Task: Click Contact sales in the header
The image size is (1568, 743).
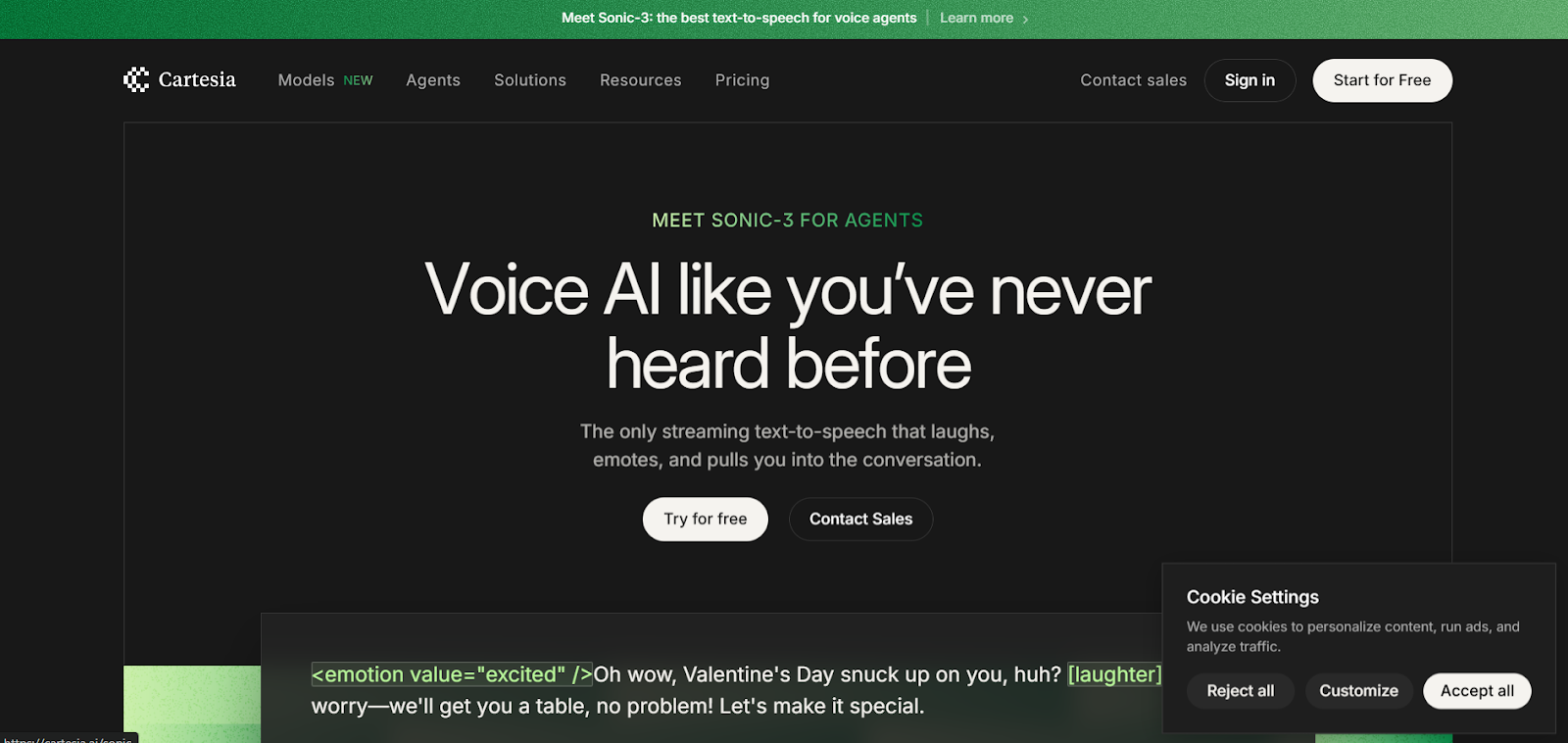Action: point(1133,80)
